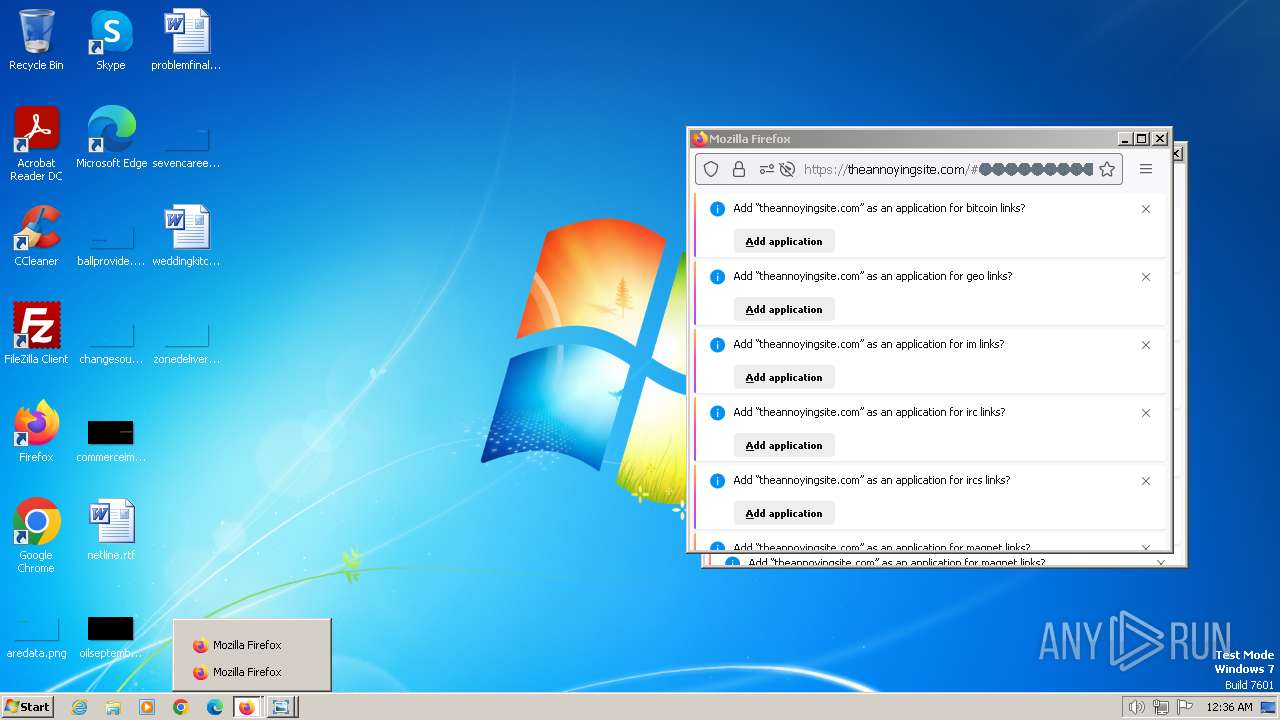This screenshot has width=1280, height=720.
Task: Open the network tray icon
Action: (1161, 707)
